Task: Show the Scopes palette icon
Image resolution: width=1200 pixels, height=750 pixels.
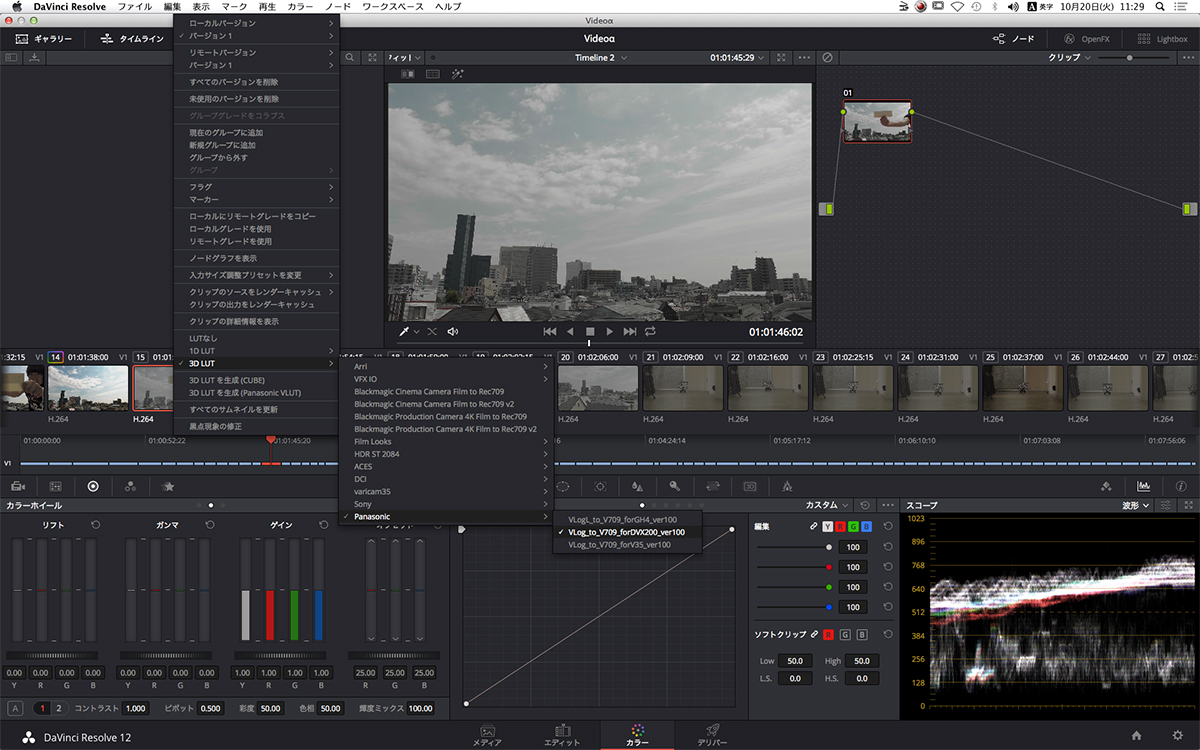Action: 1144,486
